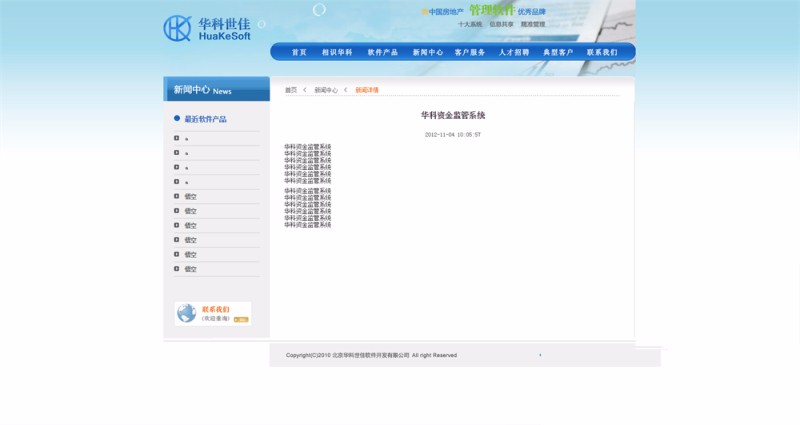Viewport: 800px width, 425px height.
Task: Click the 联系我们 text in sidebar banner
Action: point(216,309)
